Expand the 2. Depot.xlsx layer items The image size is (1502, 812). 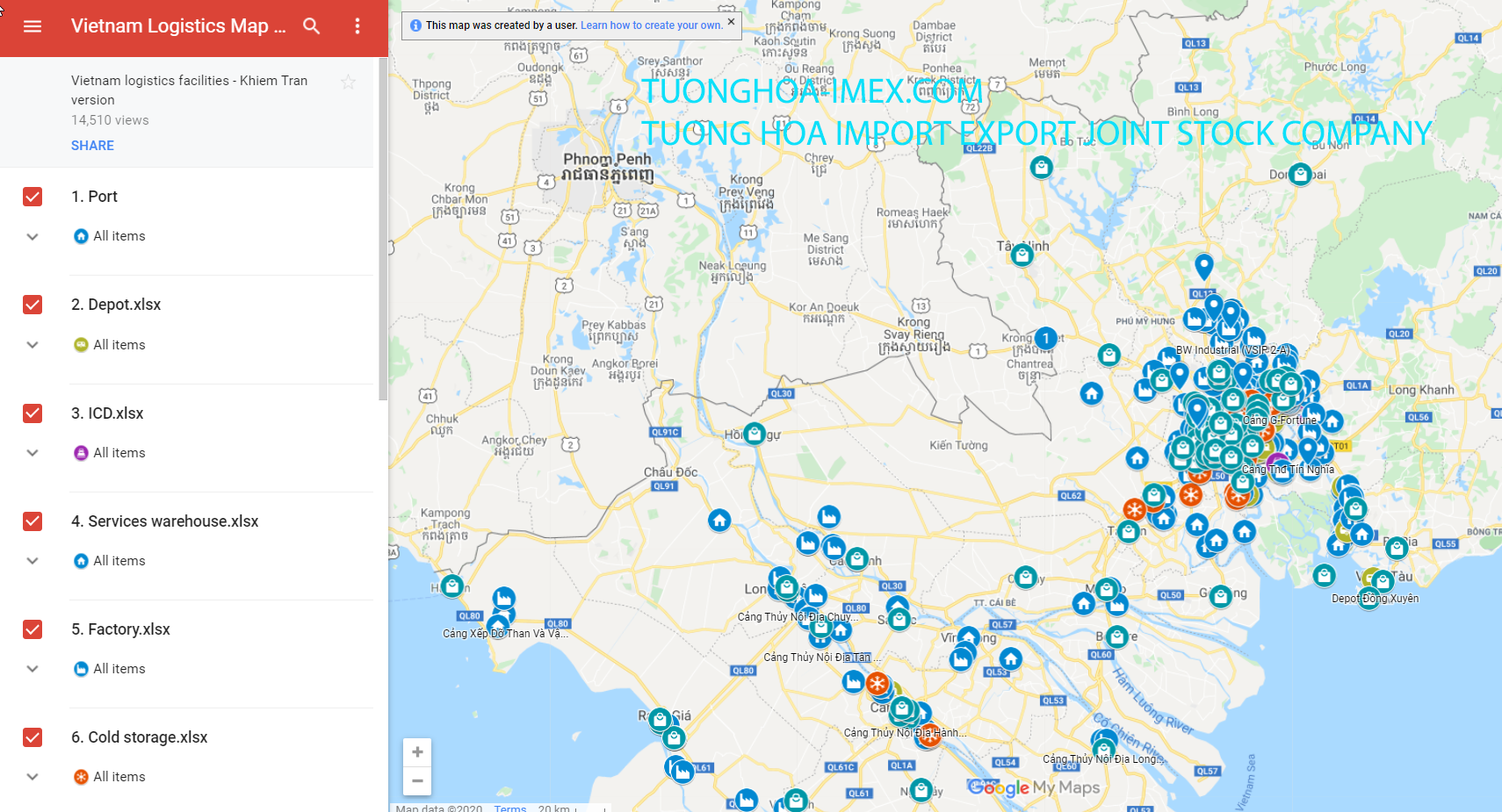[x=32, y=345]
